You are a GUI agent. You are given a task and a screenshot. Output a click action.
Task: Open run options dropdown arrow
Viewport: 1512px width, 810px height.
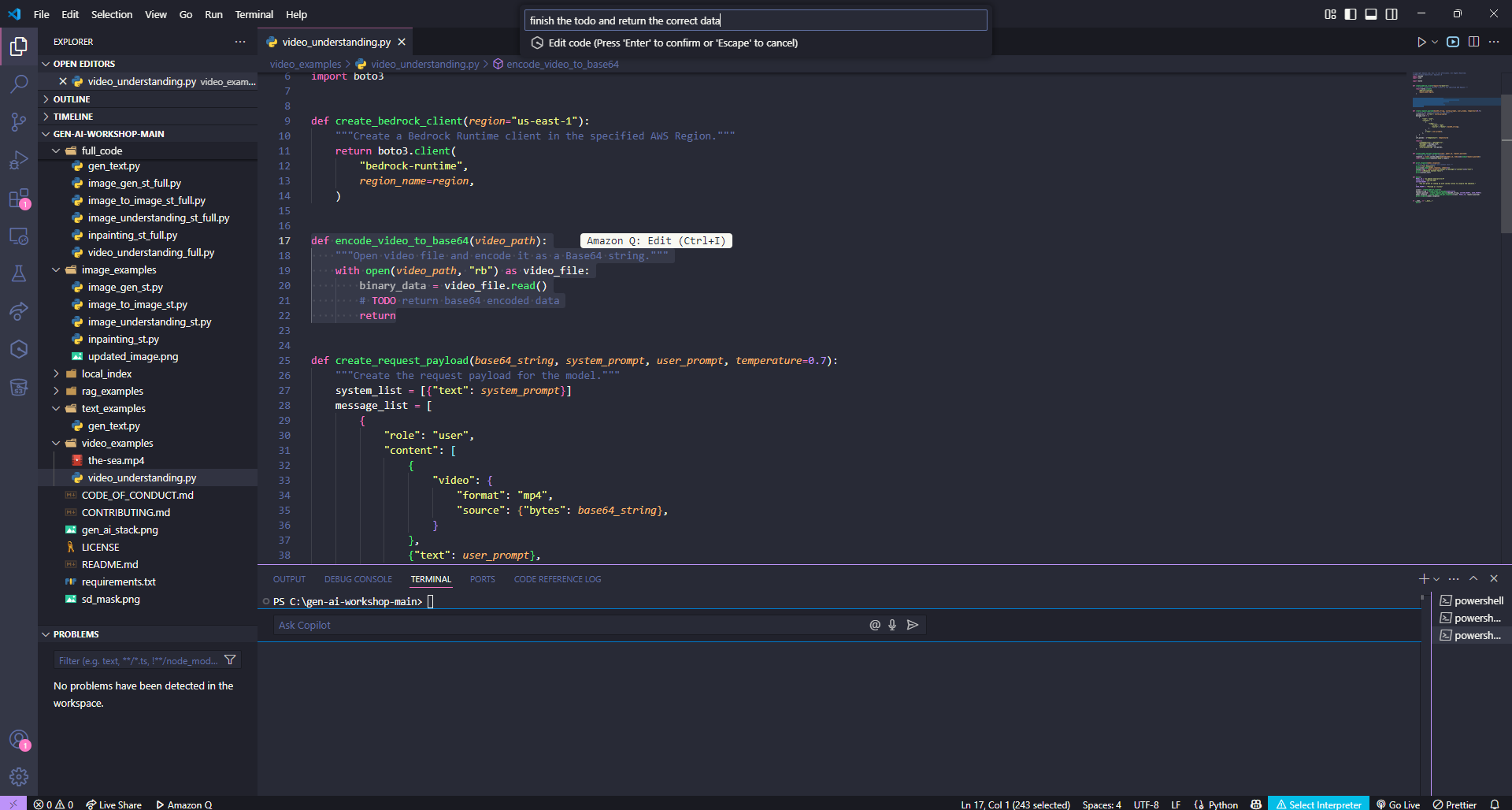click(1435, 42)
